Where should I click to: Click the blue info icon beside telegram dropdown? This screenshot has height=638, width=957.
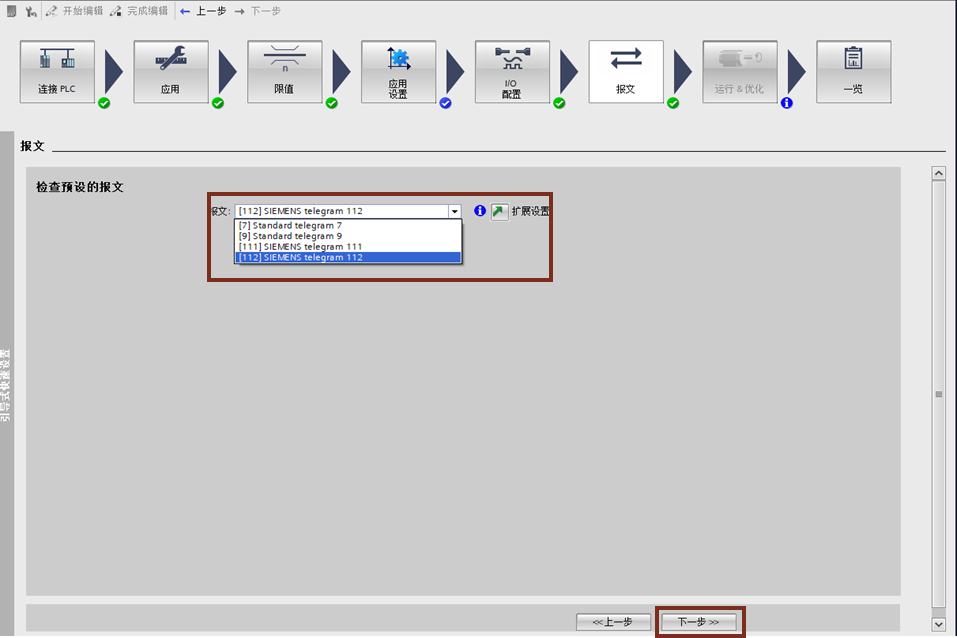480,211
